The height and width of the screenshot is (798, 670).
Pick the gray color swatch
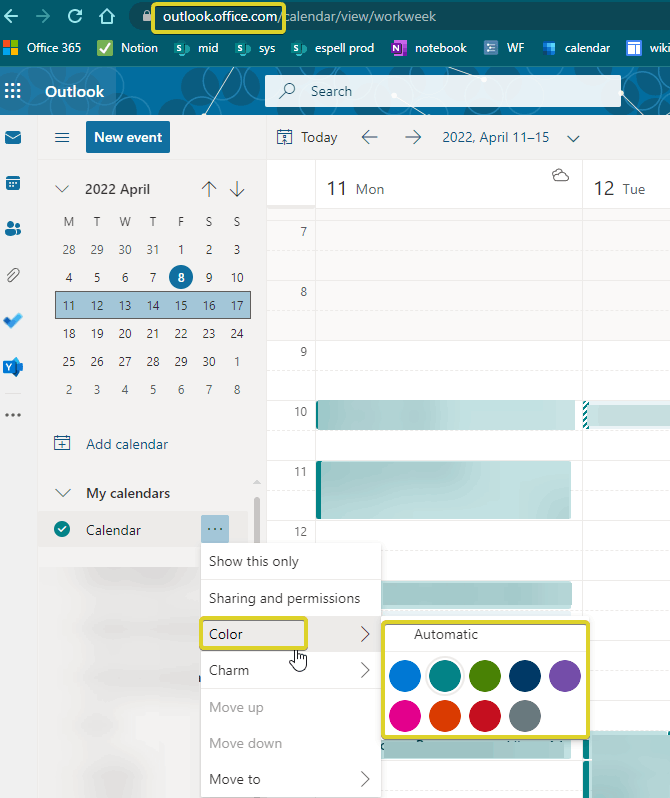(x=525, y=716)
